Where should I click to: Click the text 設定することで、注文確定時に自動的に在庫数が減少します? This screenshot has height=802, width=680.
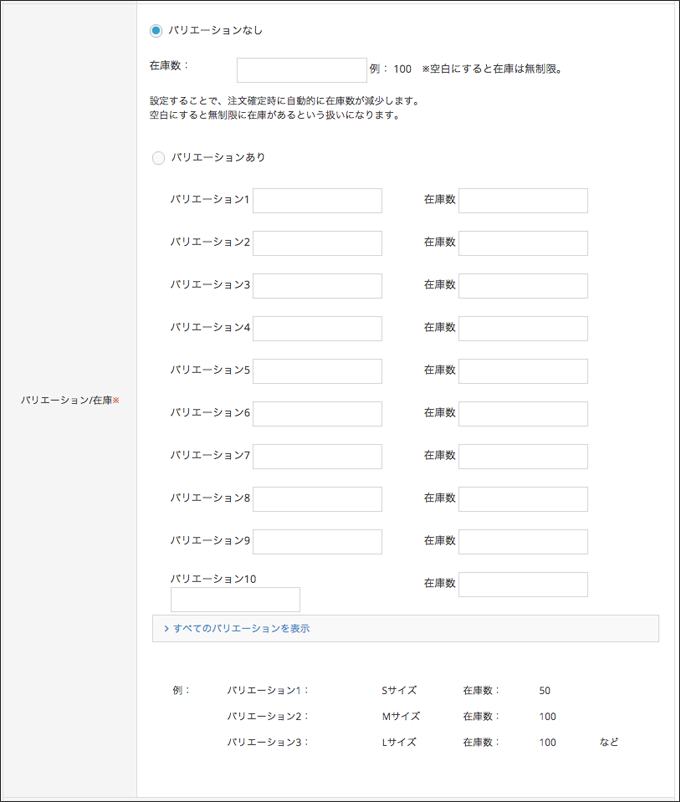[x=284, y=101]
